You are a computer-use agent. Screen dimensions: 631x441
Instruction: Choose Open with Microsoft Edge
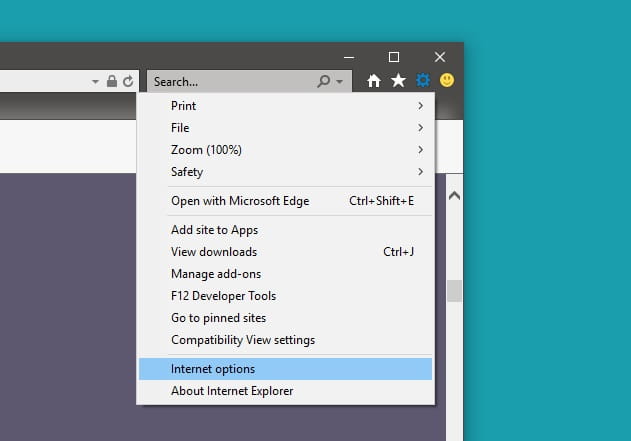(286, 201)
